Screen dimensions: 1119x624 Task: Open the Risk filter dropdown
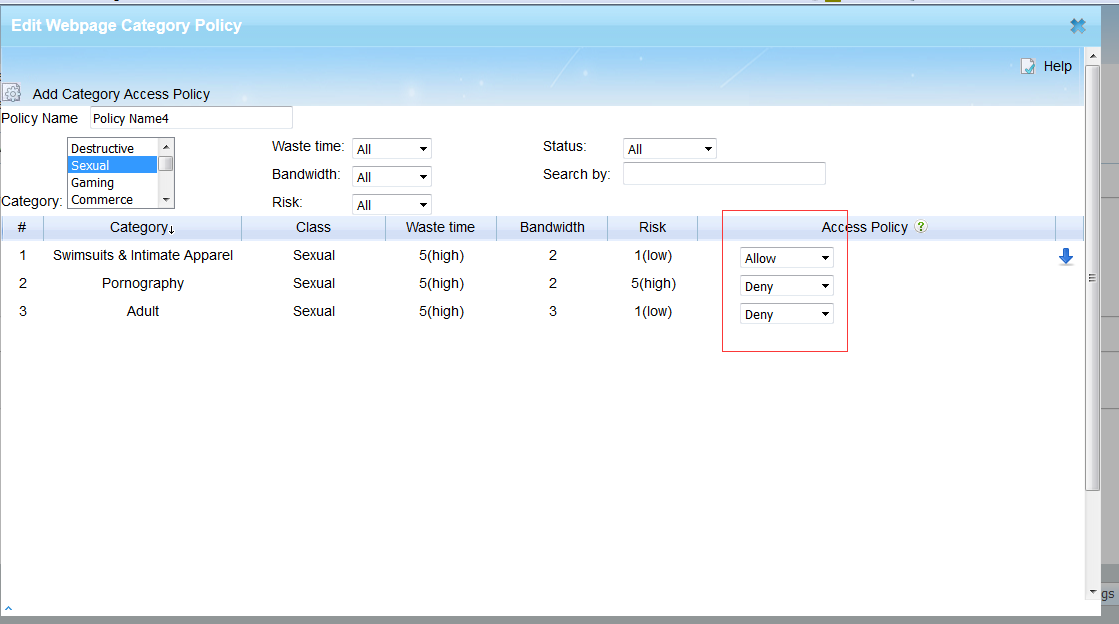[x=392, y=205]
